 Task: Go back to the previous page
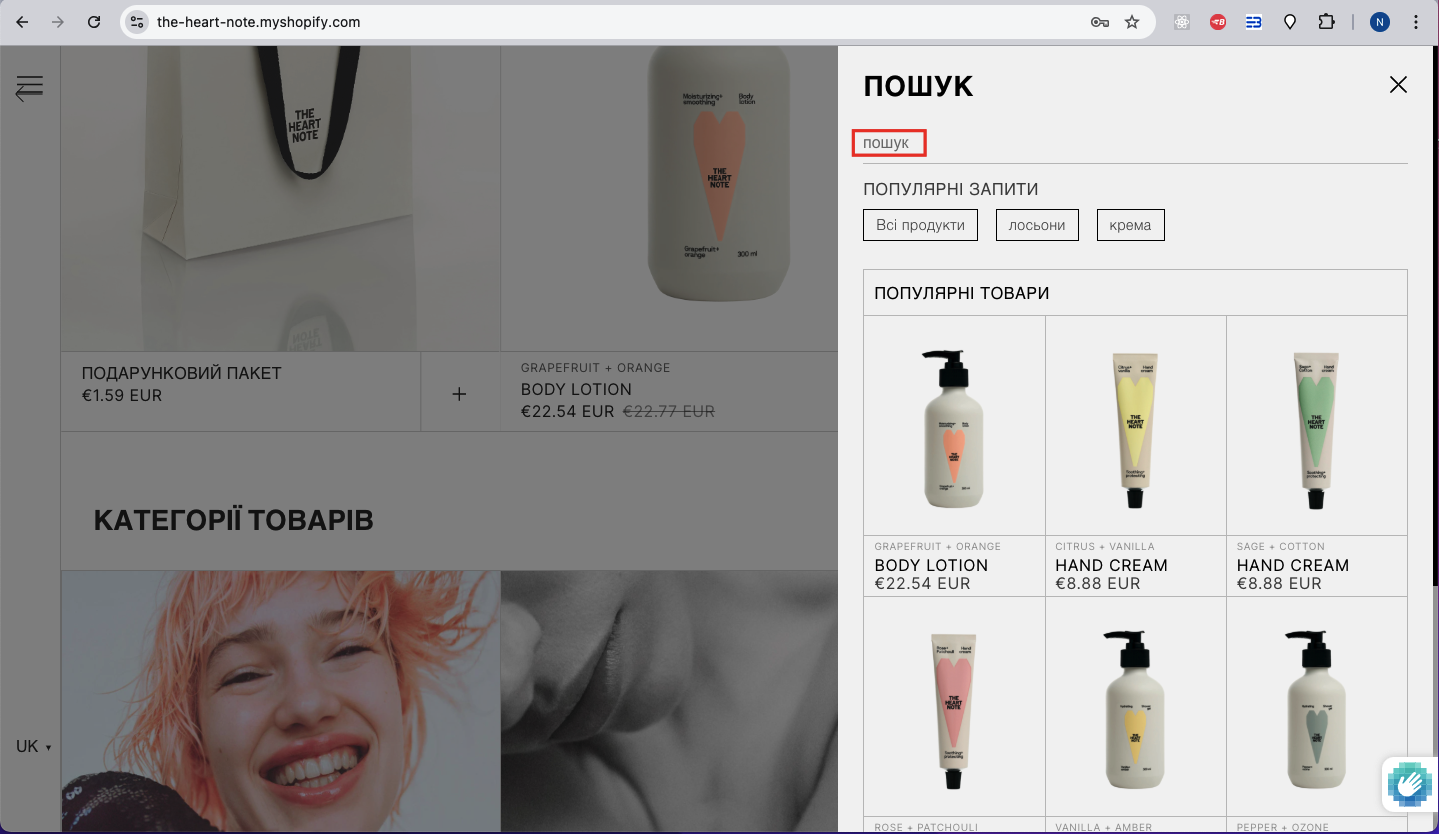(22, 22)
